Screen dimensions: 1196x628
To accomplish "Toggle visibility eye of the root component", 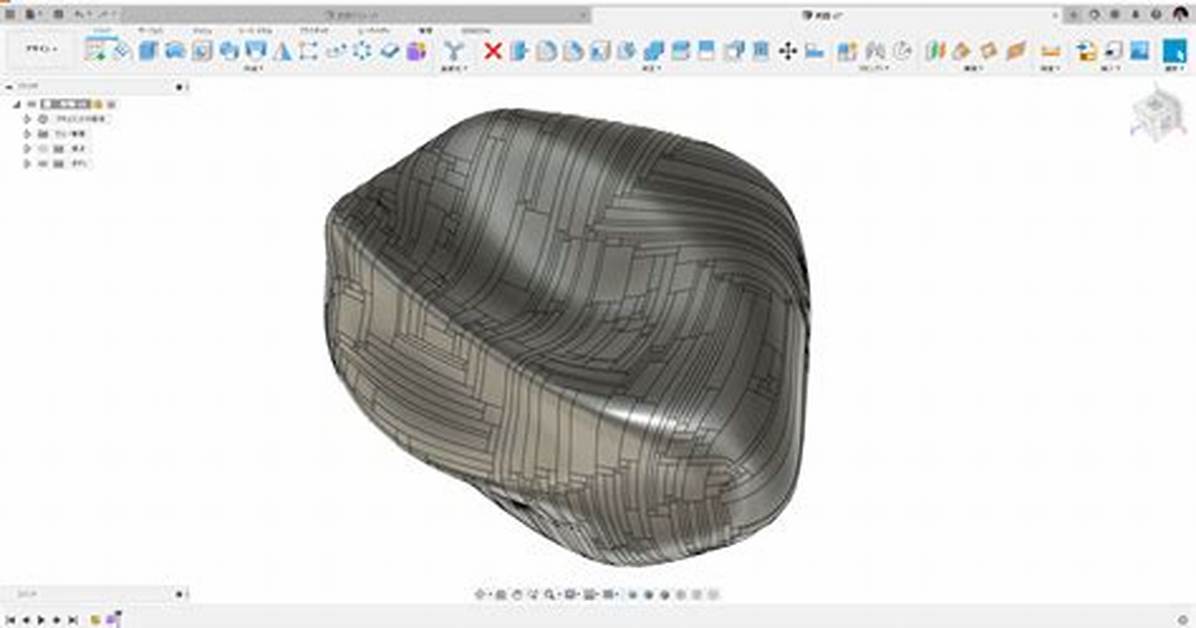I will pos(32,105).
